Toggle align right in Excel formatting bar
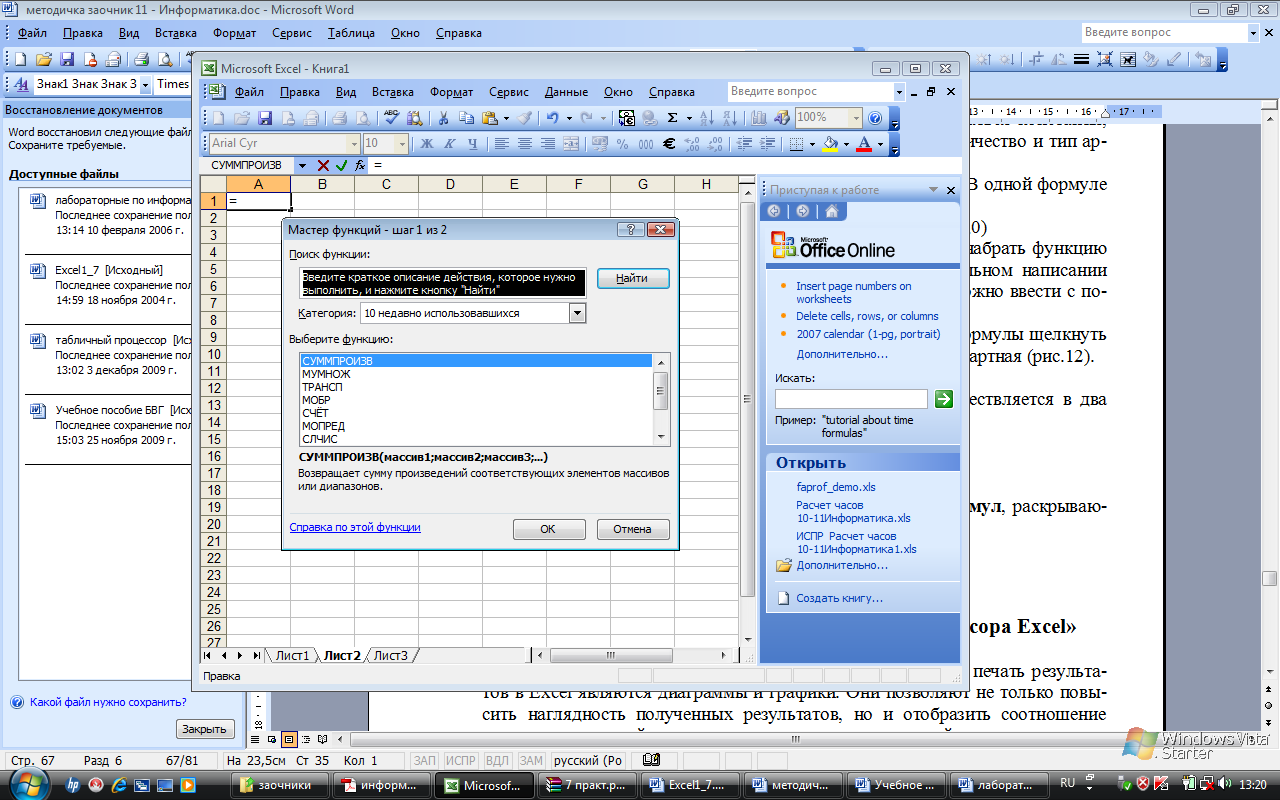 [x=548, y=143]
